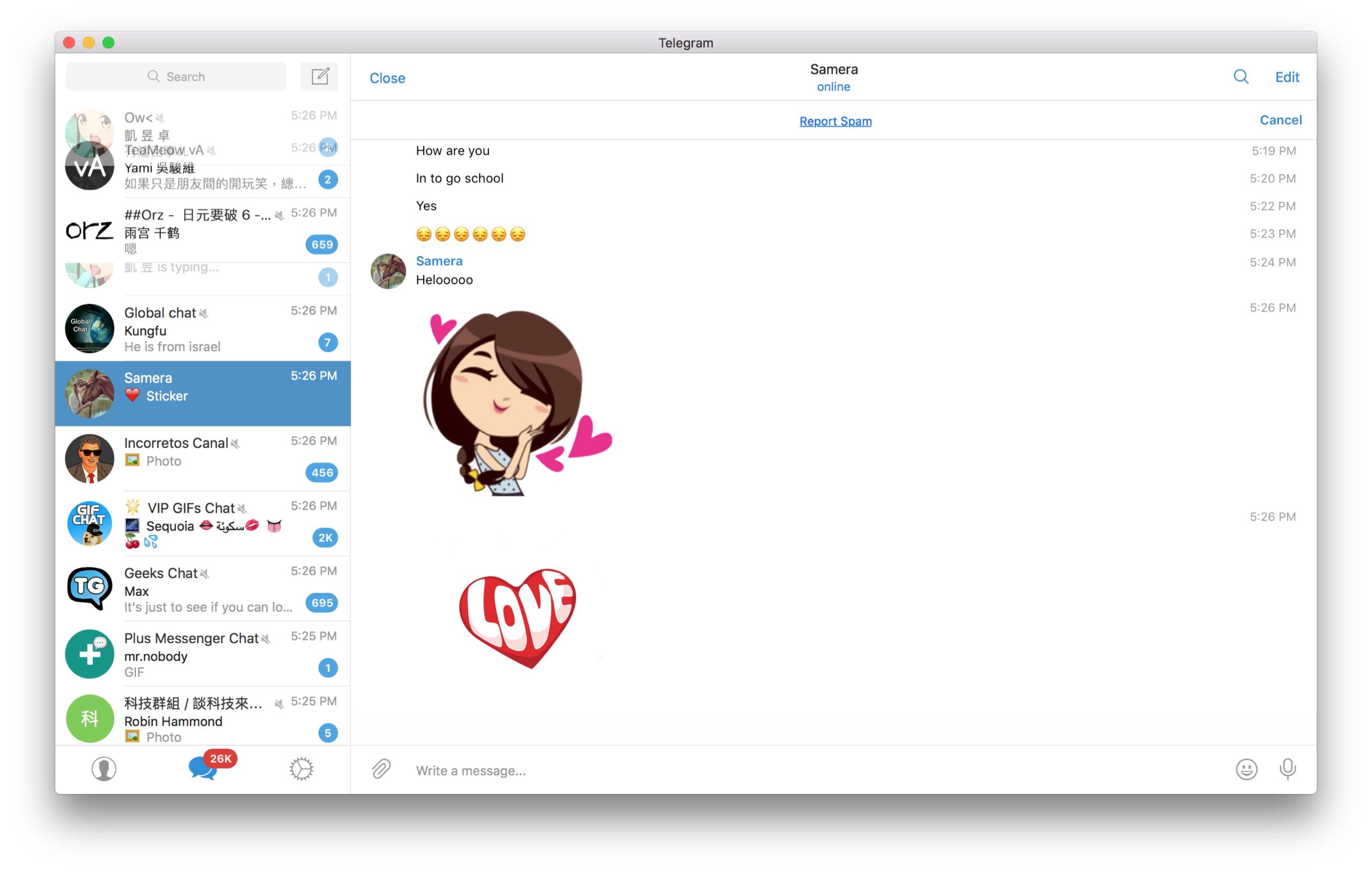
Task: Click the Samera title in chat header
Action: click(x=833, y=69)
